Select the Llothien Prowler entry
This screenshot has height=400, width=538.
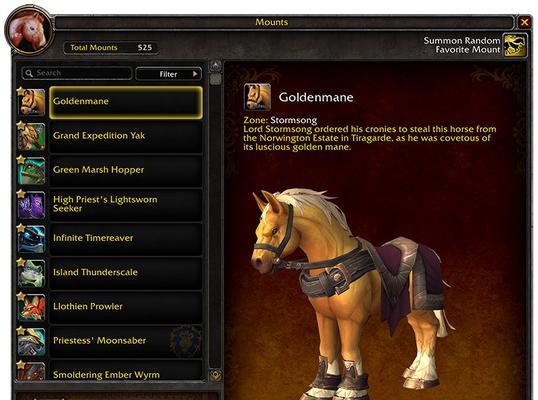point(126,307)
